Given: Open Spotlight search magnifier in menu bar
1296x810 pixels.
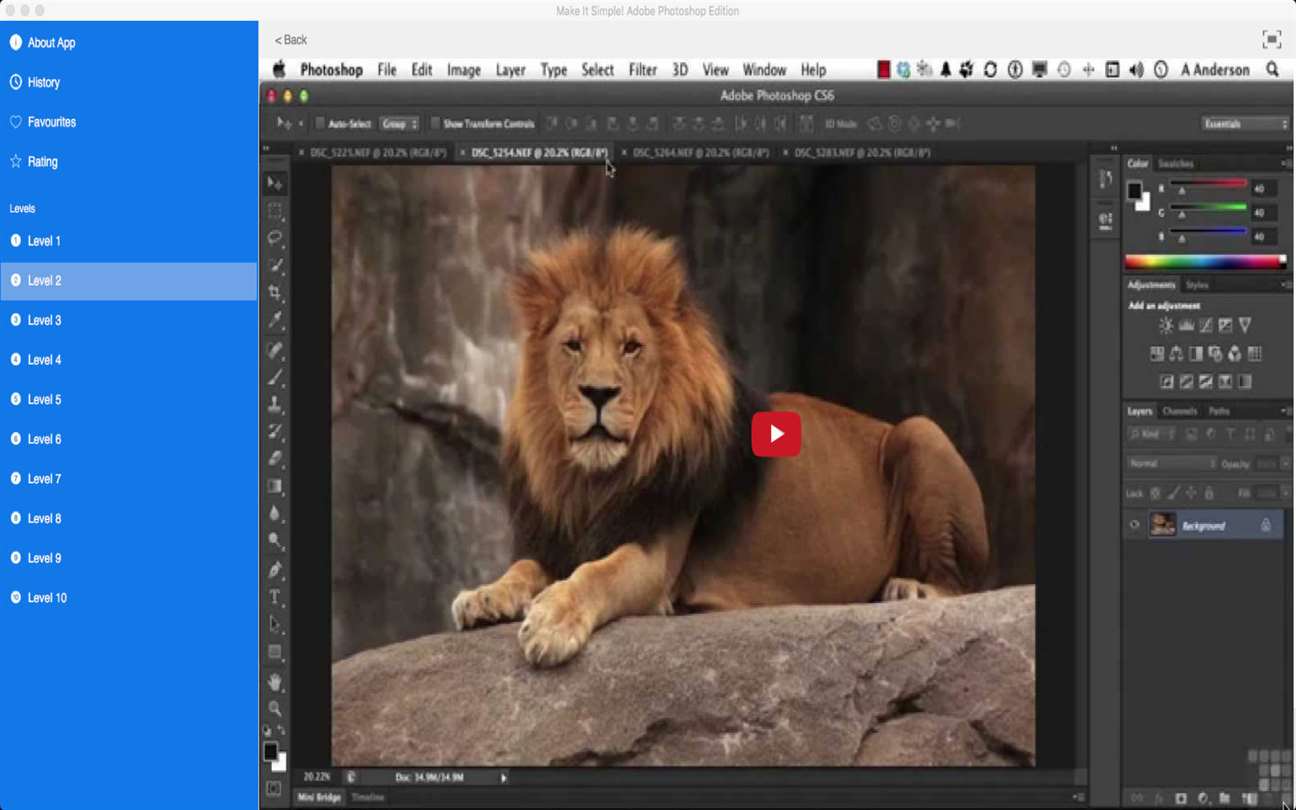Looking at the screenshot, I should point(1272,70).
